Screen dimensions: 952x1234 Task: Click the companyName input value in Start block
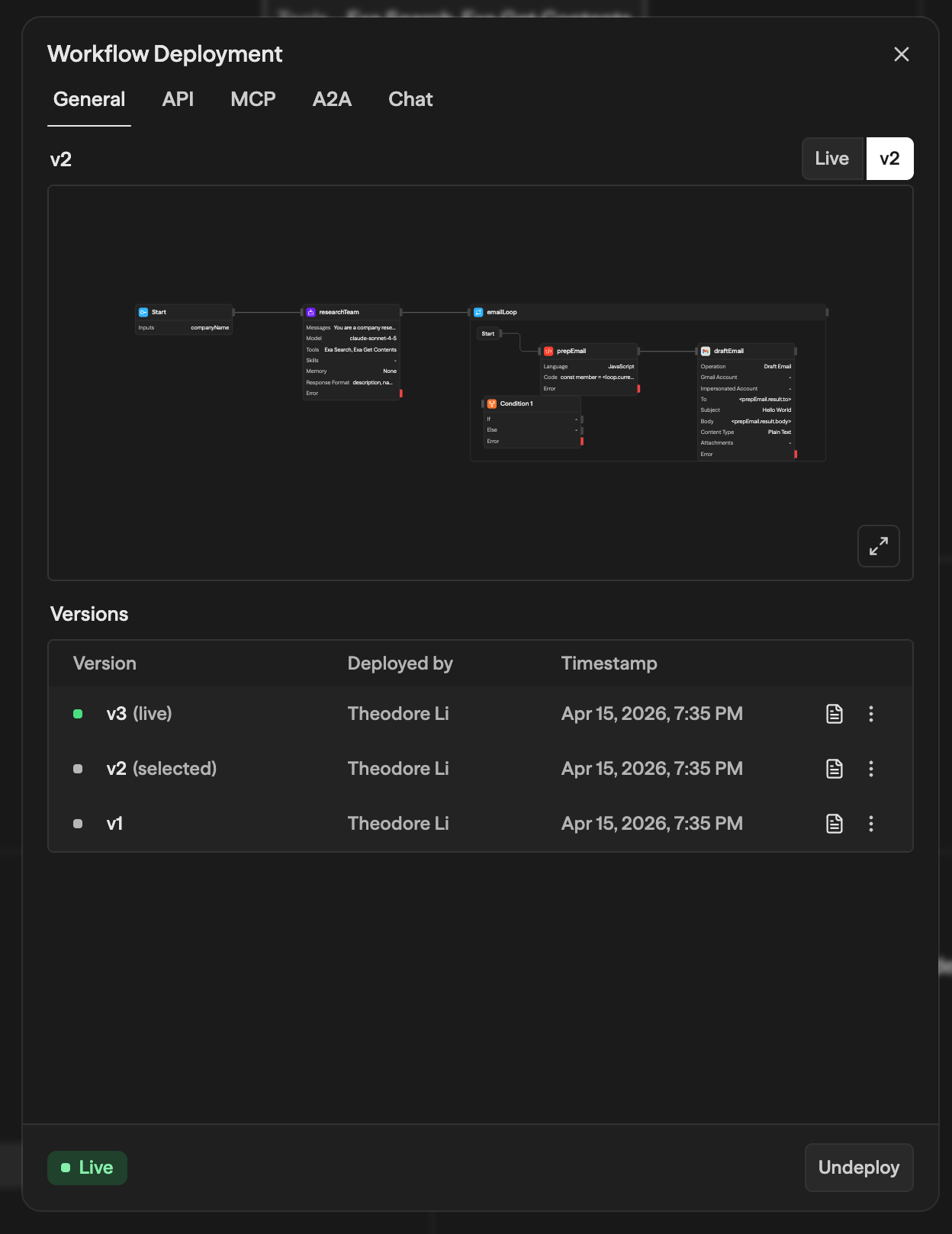point(210,327)
